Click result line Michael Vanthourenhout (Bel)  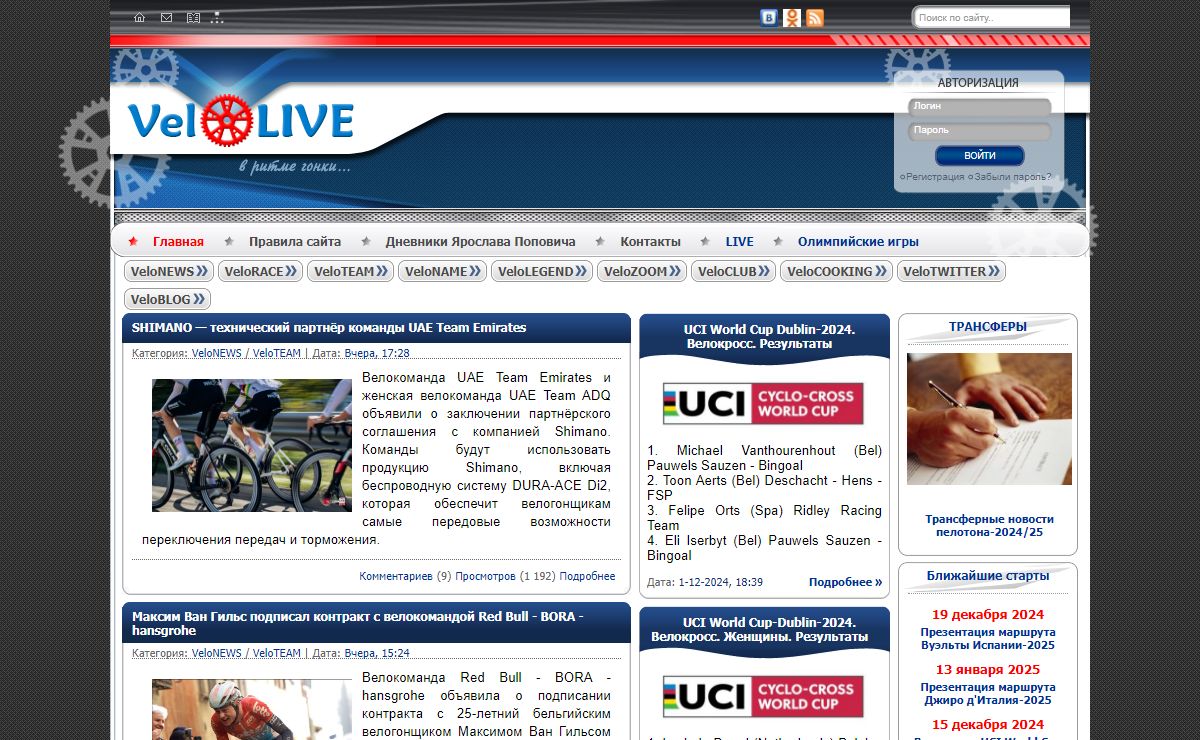tap(764, 458)
